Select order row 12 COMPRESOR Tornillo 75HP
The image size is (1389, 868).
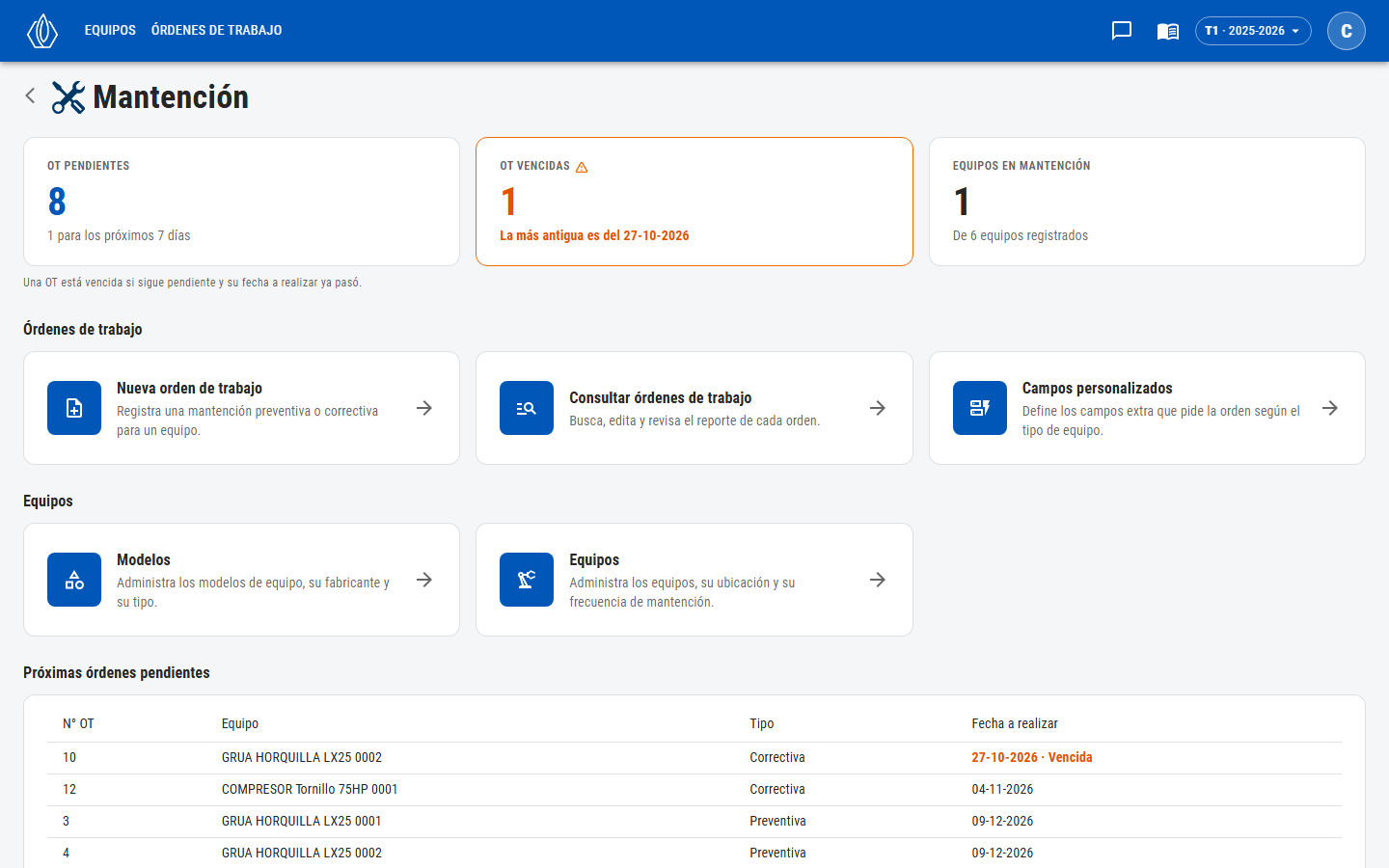click(694, 790)
